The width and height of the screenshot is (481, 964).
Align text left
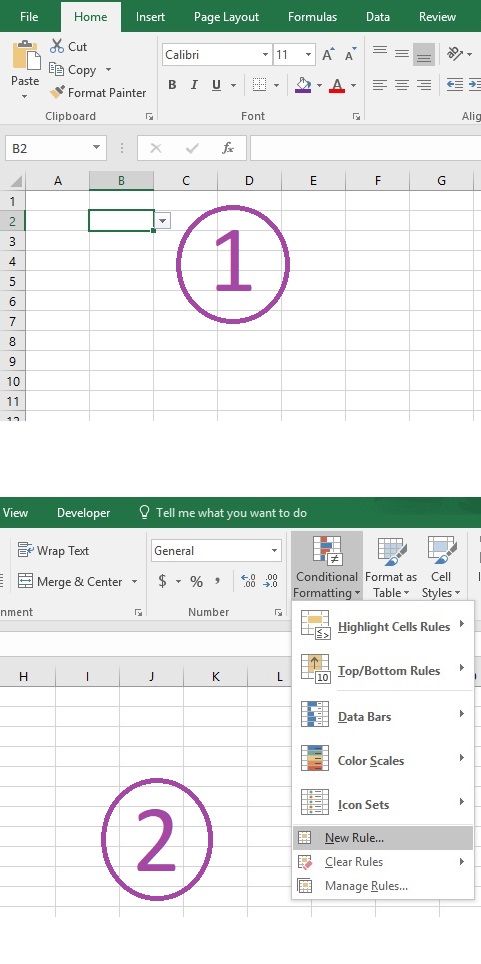(x=380, y=85)
